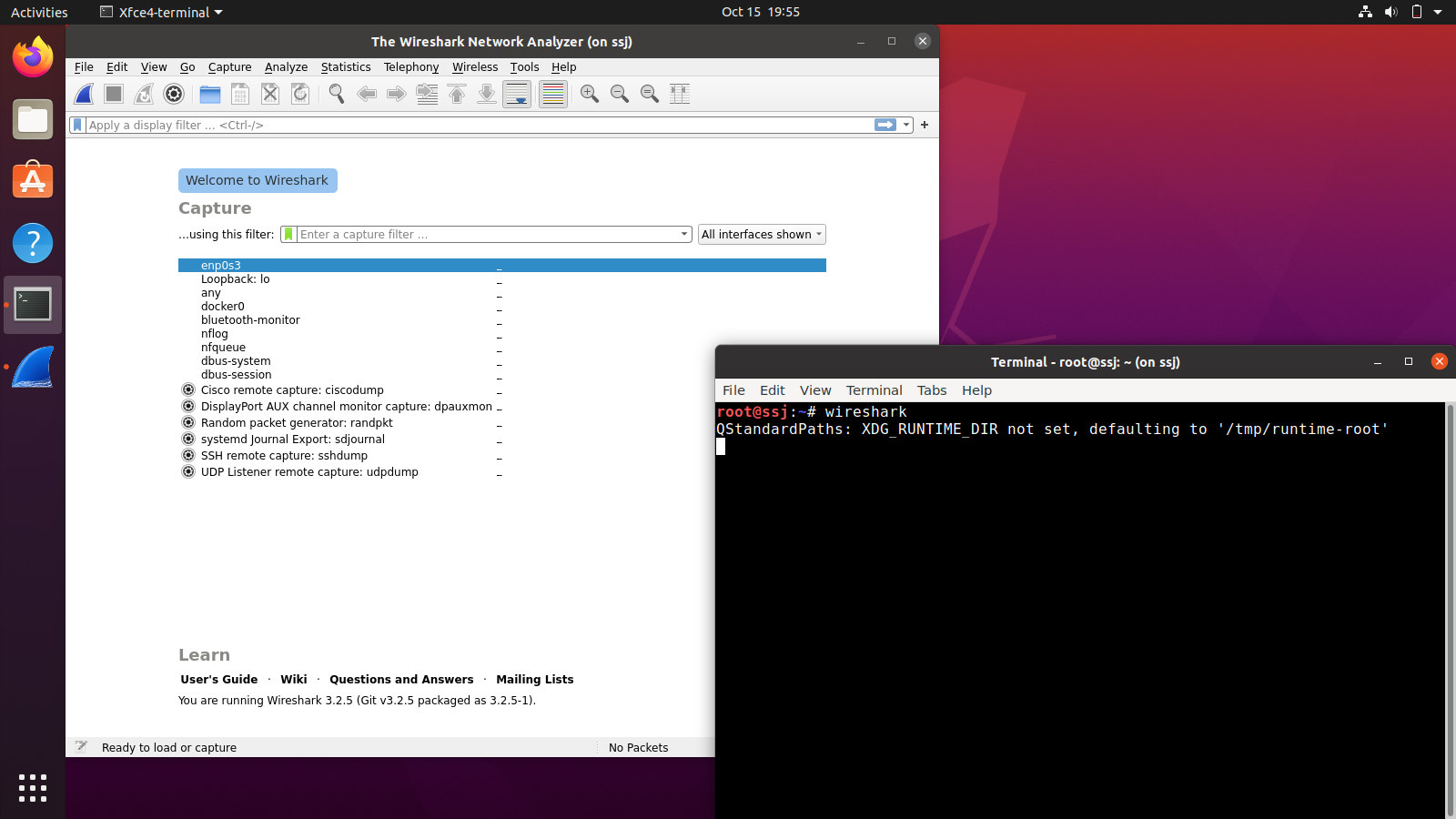Save the capture file from the toolbar

point(240,94)
